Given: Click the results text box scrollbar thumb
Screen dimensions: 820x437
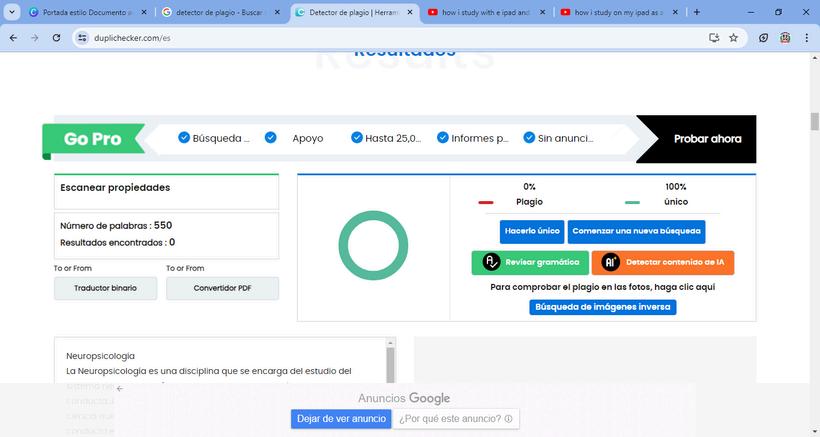Looking at the screenshot, I should coord(390,365).
